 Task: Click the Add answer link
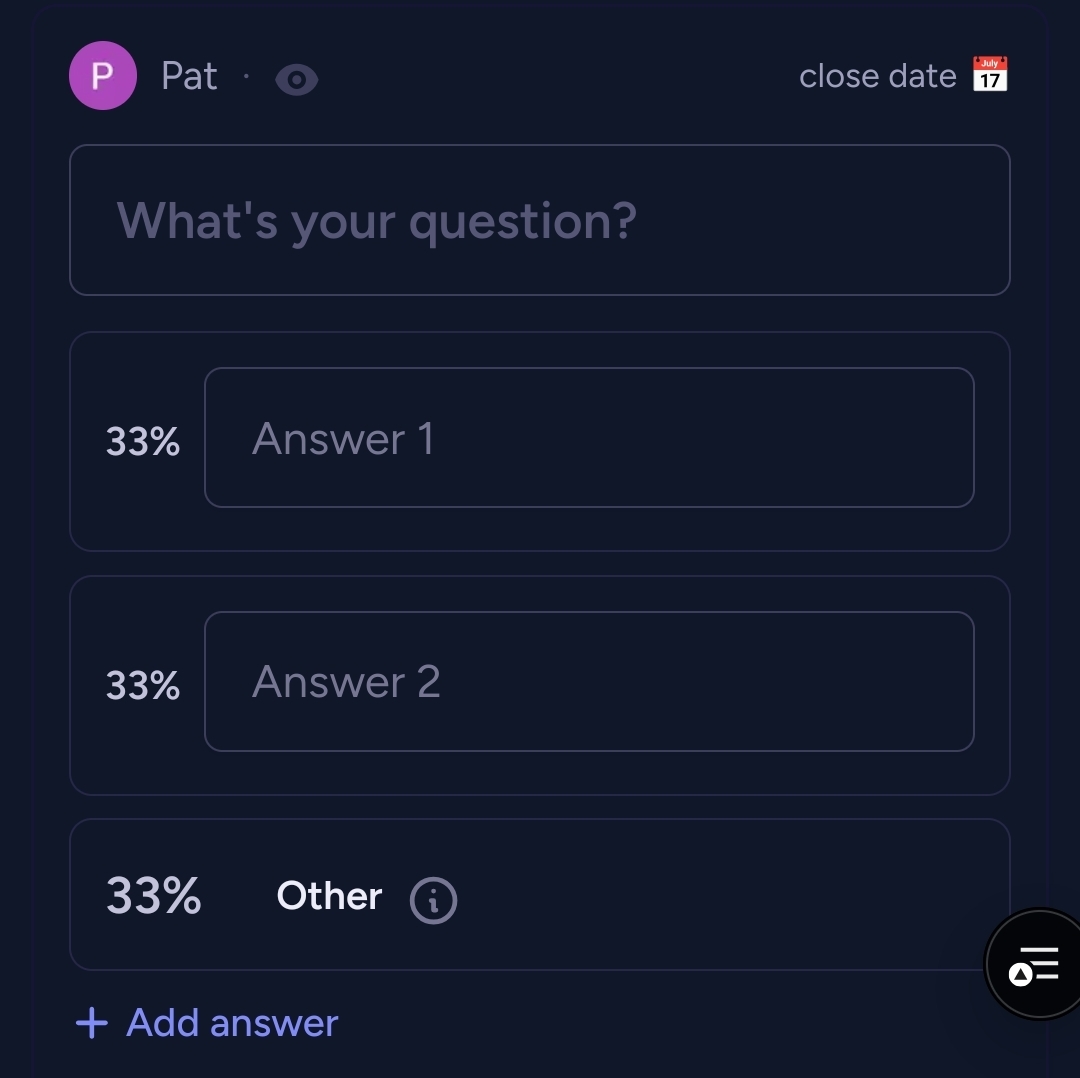coord(207,1022)
